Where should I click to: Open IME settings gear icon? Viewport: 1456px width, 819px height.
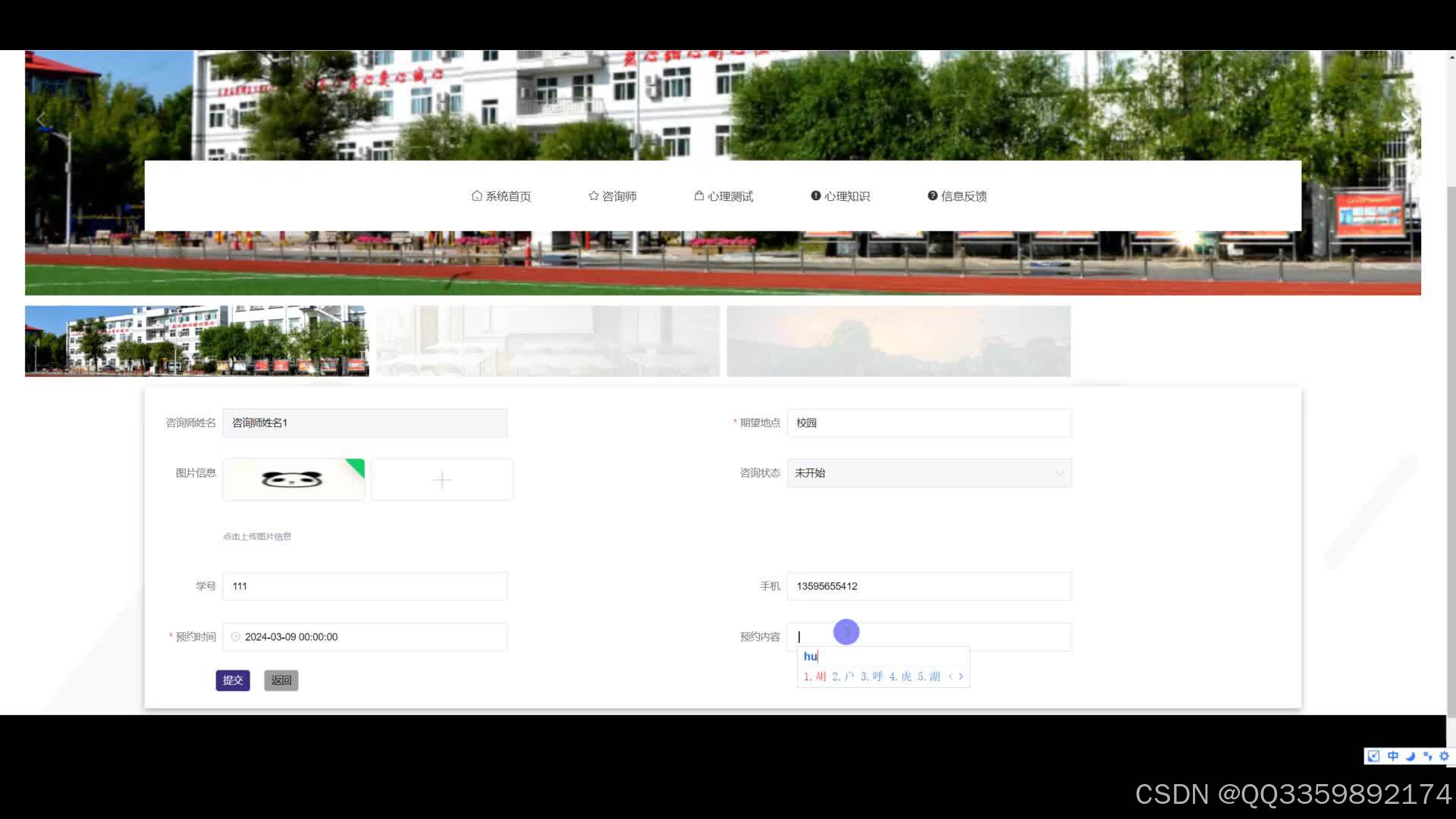coord(1444,756)
